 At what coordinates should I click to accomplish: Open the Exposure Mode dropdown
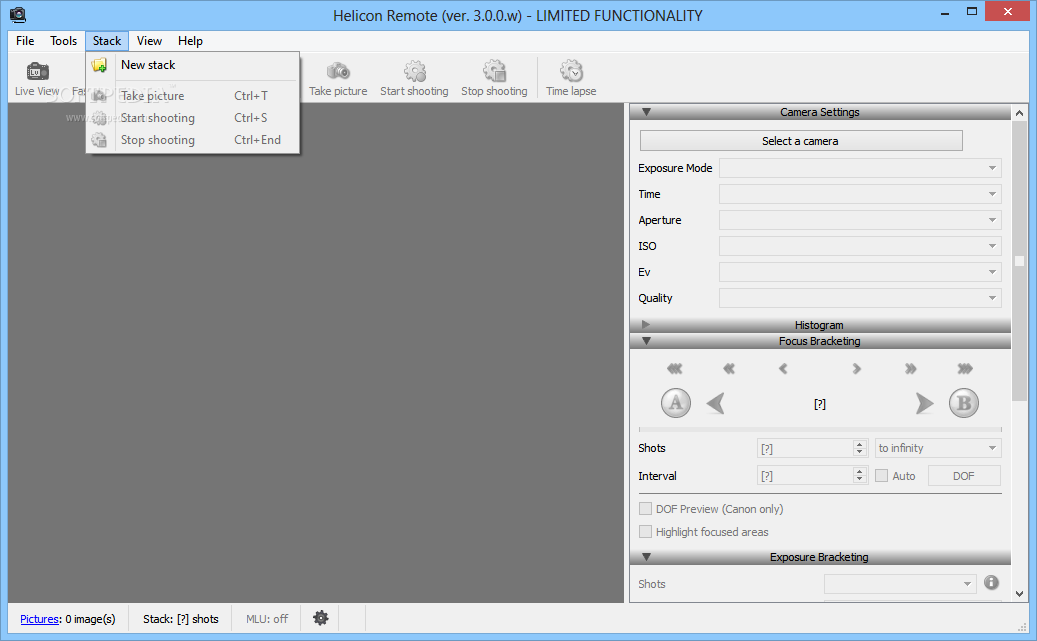pos(860,168)
